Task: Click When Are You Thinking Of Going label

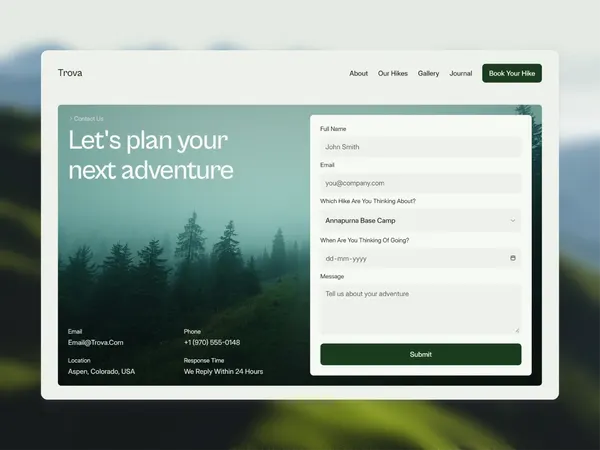Action: tap(364, 240)
